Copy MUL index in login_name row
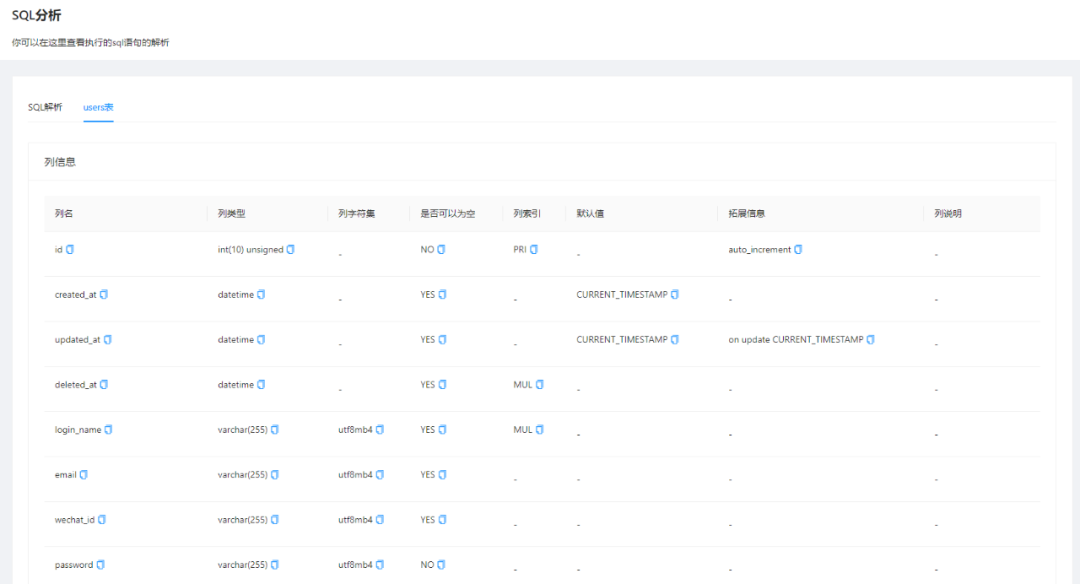The height and width of the screenshot is (584, 1080). (539, 430)
